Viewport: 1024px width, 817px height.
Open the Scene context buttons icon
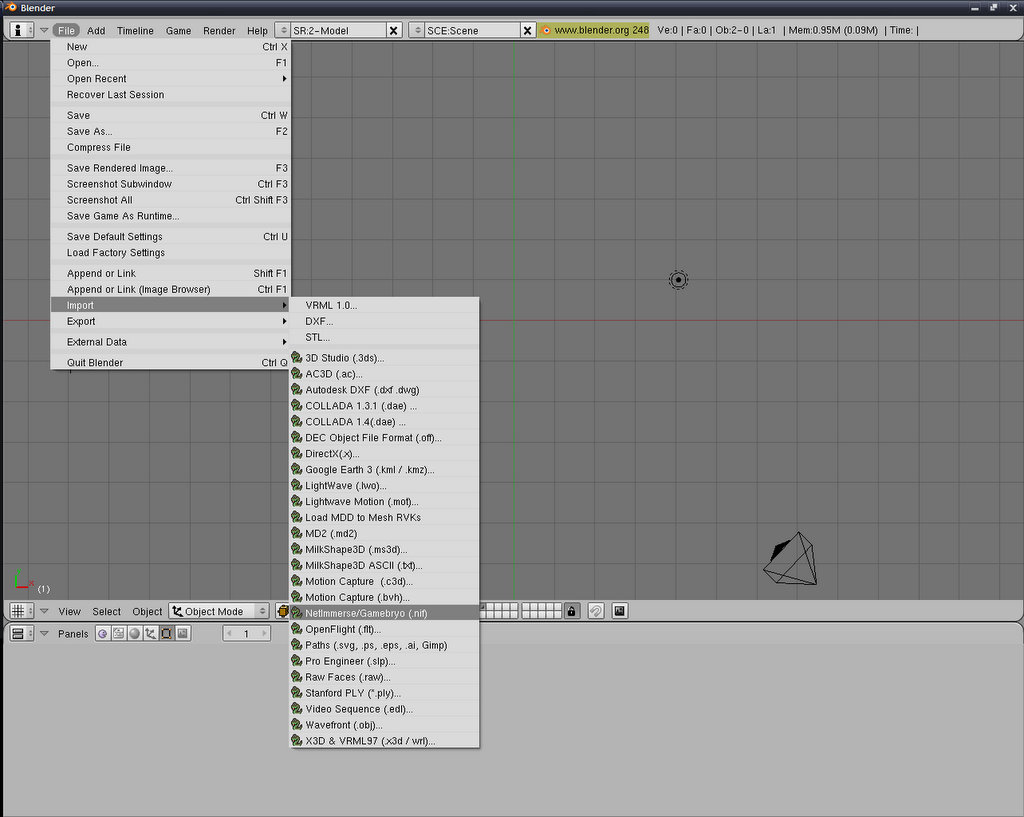(182, 634)
